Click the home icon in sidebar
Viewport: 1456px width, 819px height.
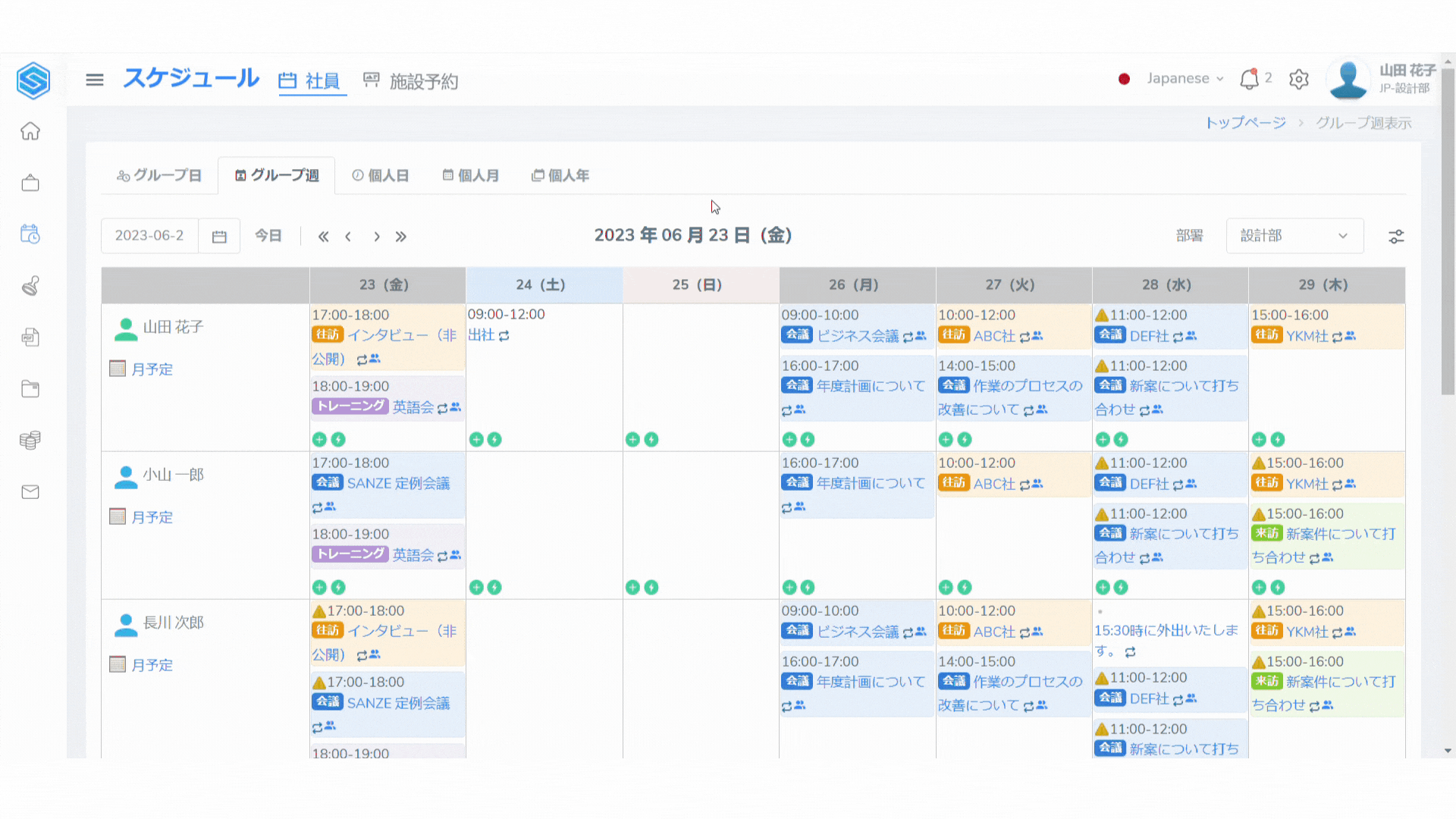click(x=30, y=131)
